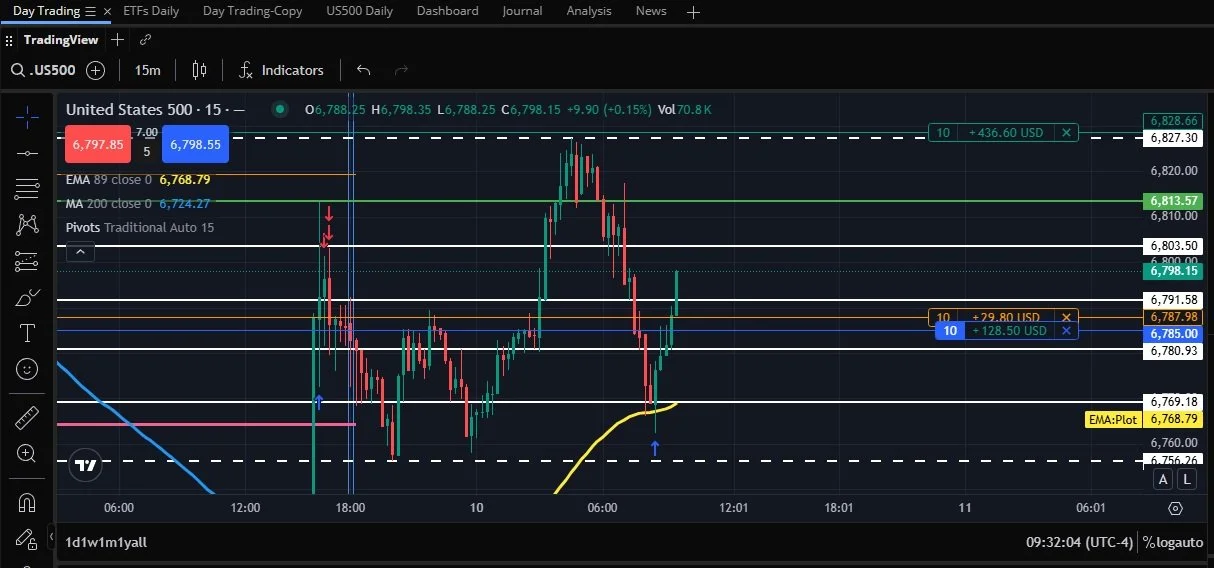1214x568 pixels.
Task: Undo the last chart action
Action: [x=364, y=70]
